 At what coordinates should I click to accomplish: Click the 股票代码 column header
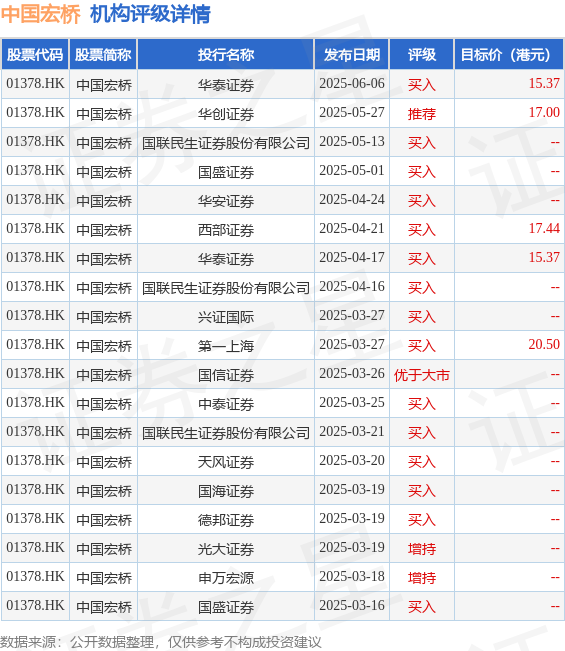click(x=35, y=54)
